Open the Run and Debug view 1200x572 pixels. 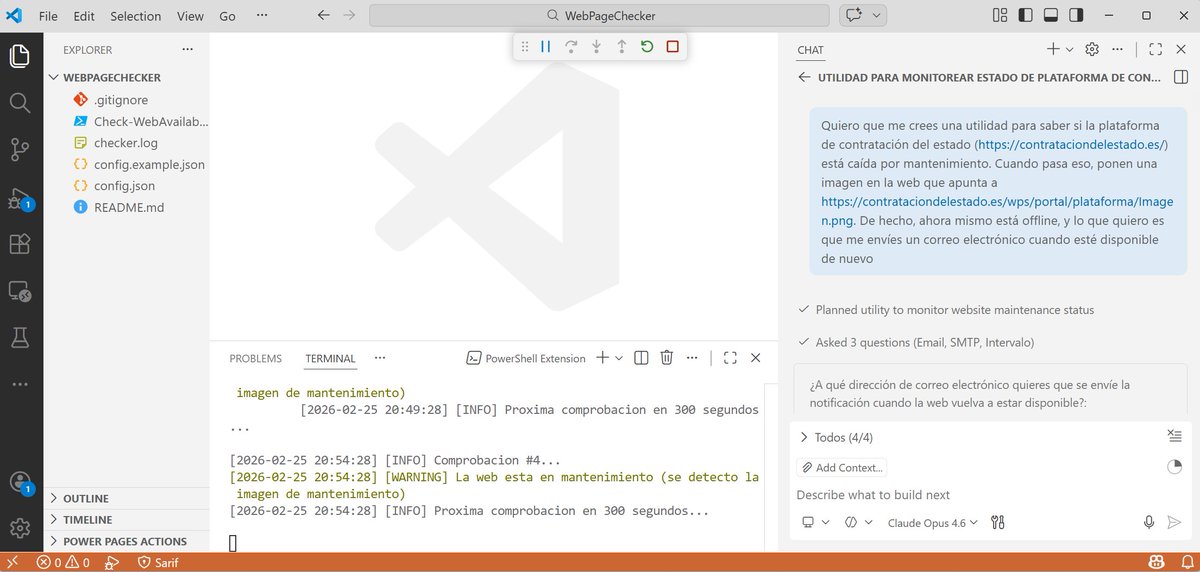coord(19,198)
